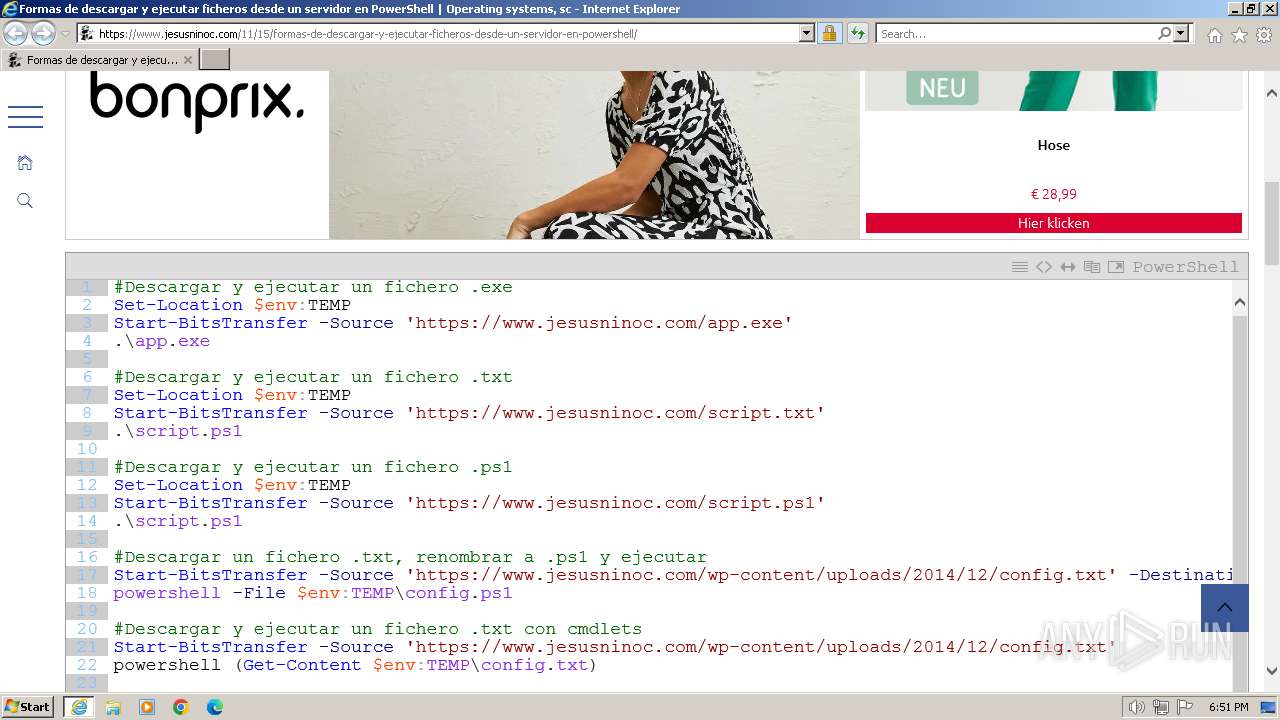The width and height of the screenshot is (1280, 720).
Task: Open the search provider dropdown arrow
Action: [x=1181, y=34]
